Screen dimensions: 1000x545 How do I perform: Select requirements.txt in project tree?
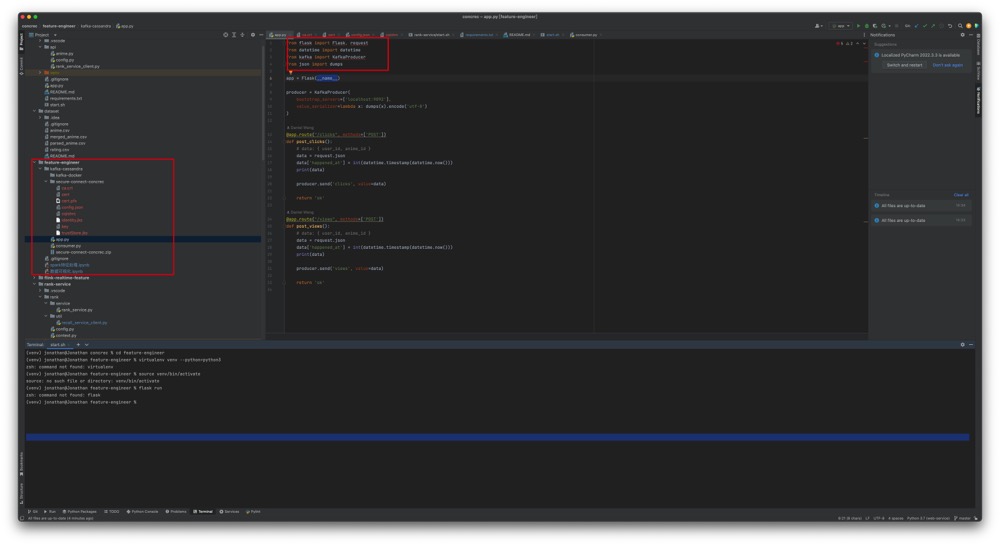[x=63, y=98]
